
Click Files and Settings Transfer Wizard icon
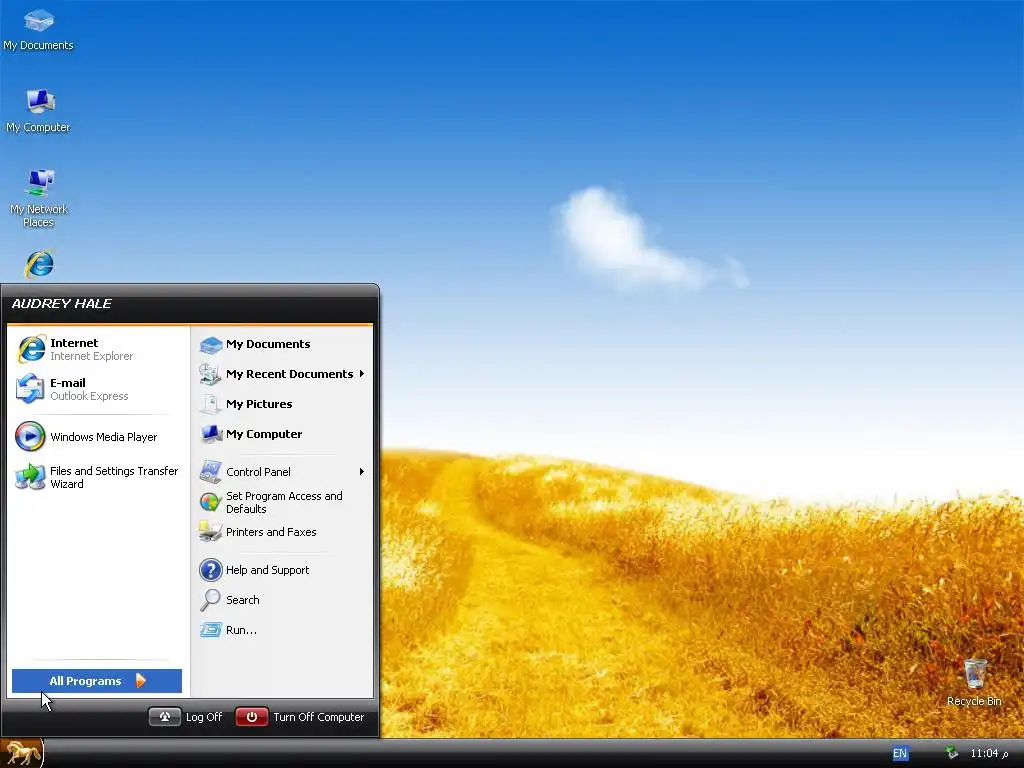[x=30, y=477]
